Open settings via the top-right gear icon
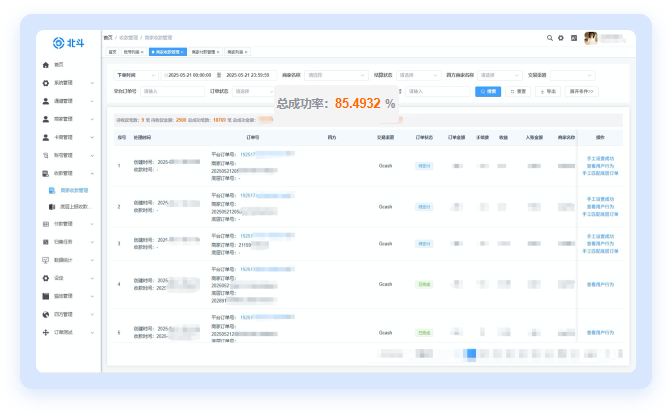The height and width of the screenshot is (415, 672). tap(561, 38)
